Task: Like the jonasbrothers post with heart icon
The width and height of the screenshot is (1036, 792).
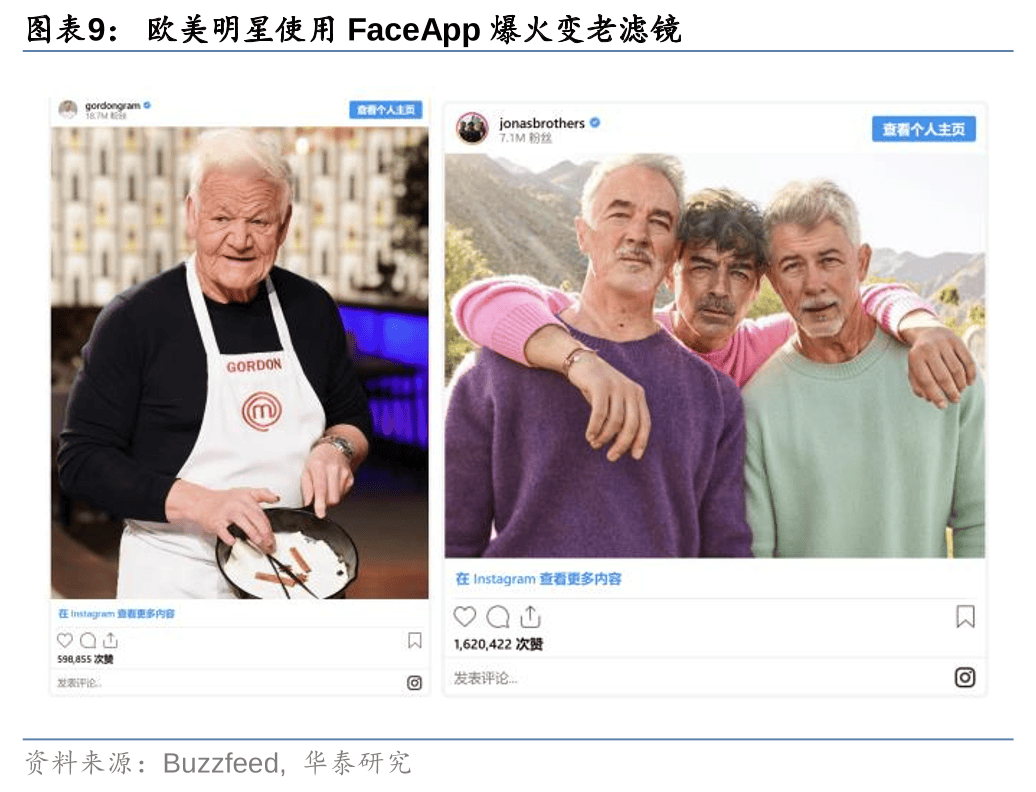Action: (x=465, y=617)
